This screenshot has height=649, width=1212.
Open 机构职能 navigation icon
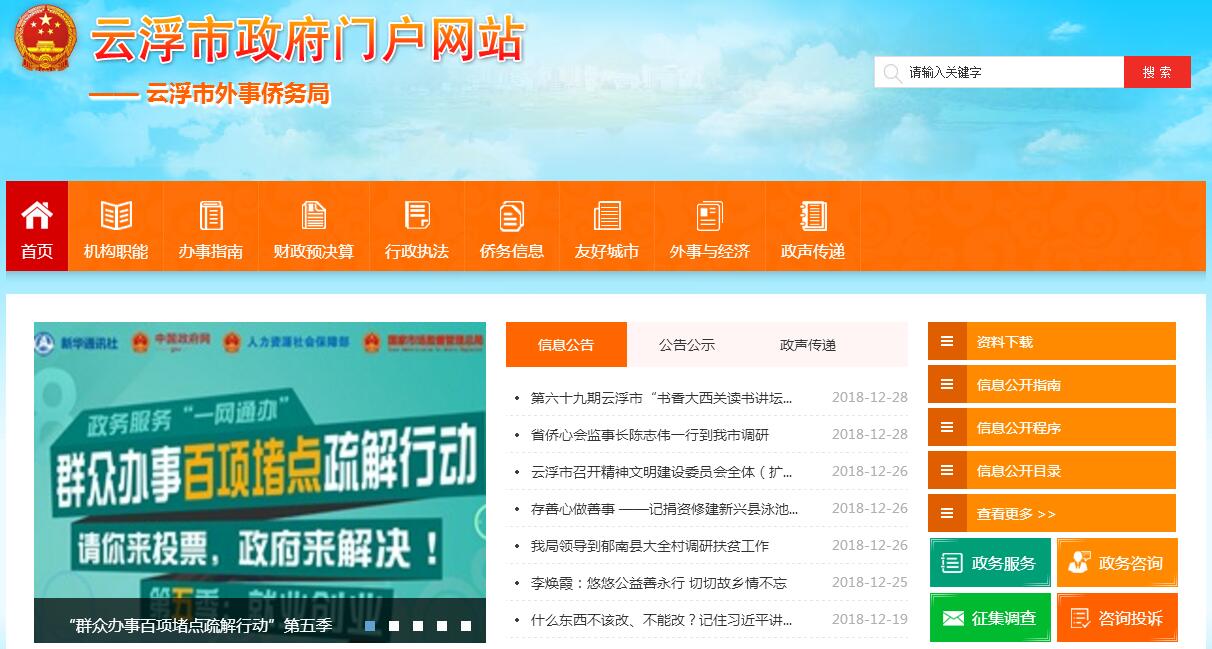click(x=116, y=215)
